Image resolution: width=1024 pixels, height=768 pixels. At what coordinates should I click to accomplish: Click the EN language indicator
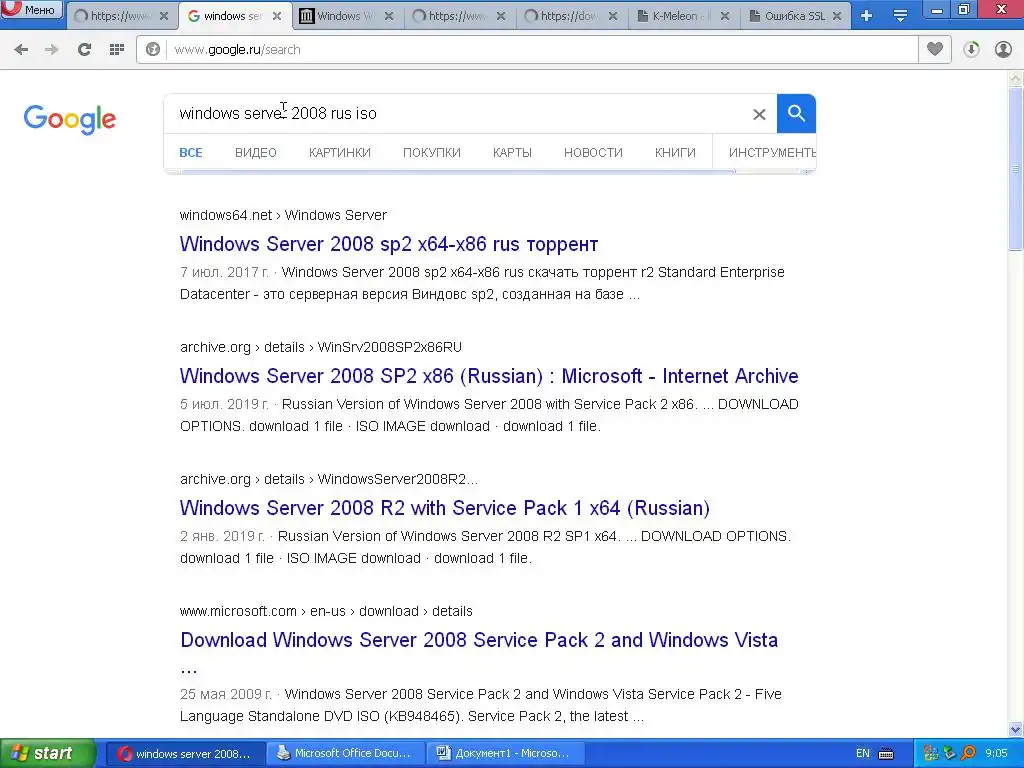click(863, 754)
